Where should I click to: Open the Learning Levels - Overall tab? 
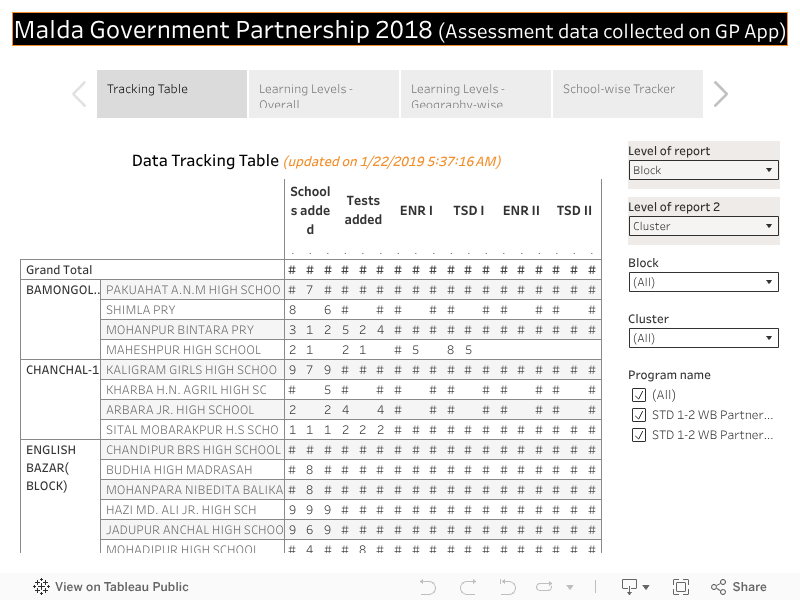[x=323, y=94]
